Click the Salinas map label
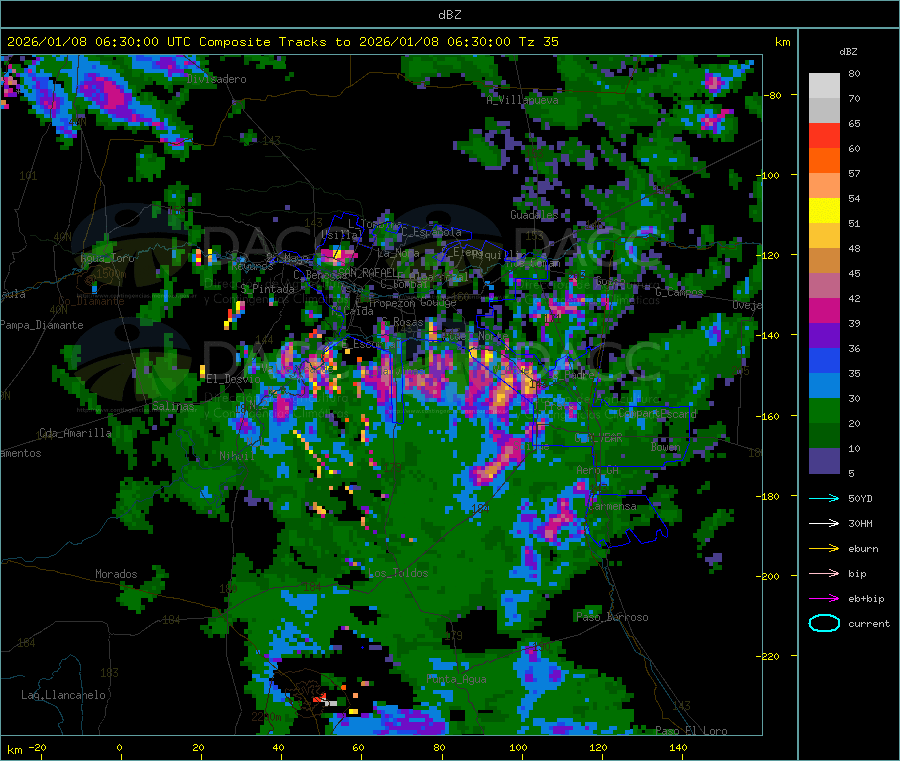This screenshot has width=900, height=761. pos(173,406)
